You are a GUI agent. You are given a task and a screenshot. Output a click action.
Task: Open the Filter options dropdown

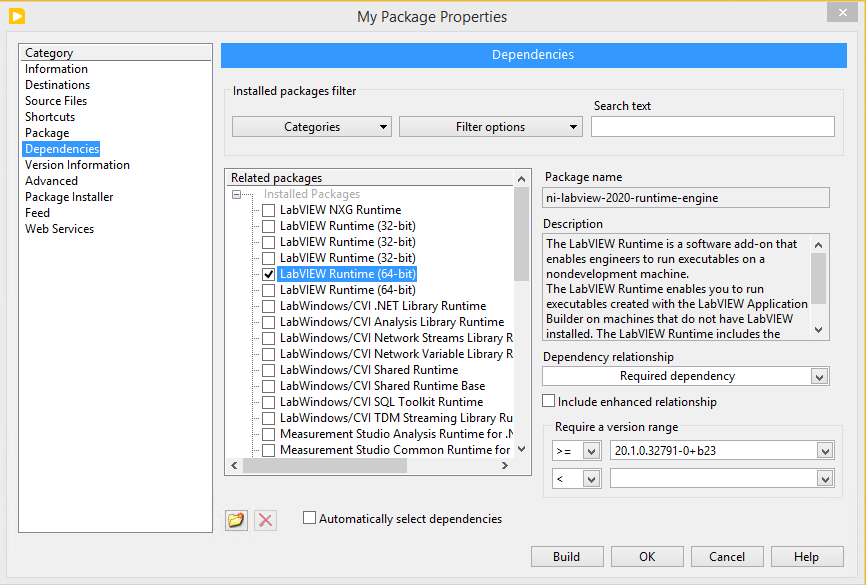coord(490,126)
